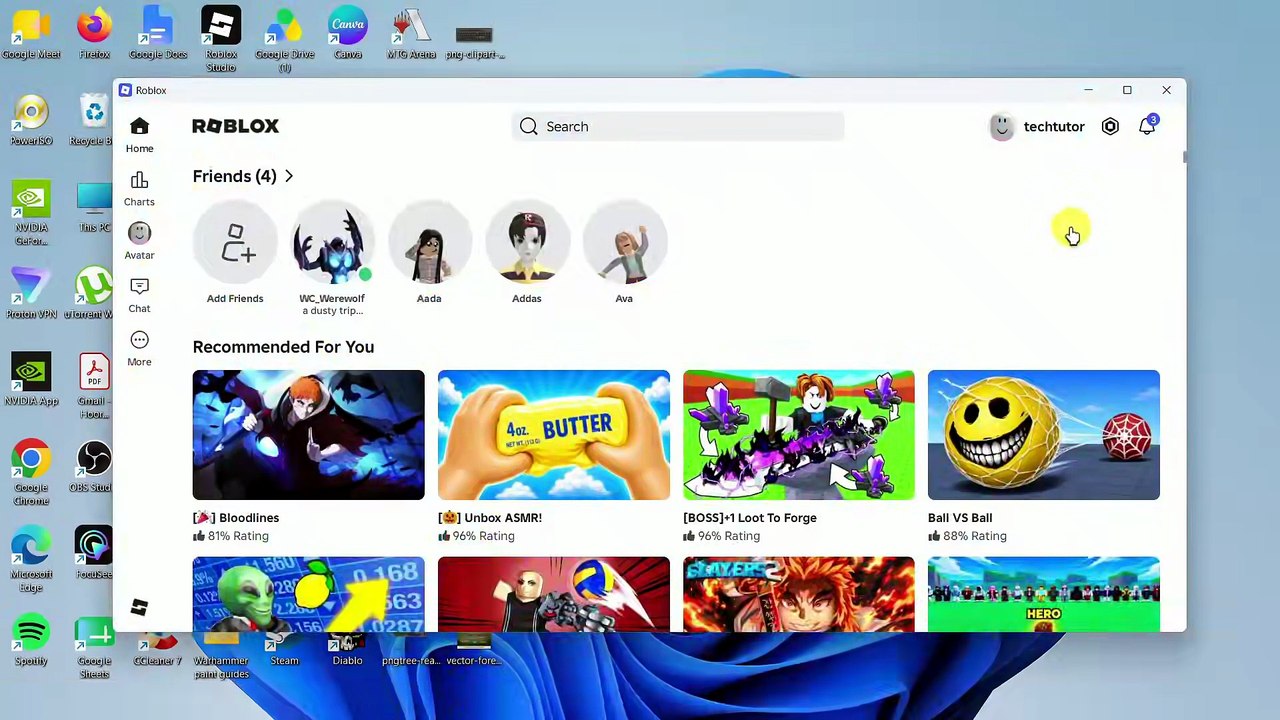Image resolution: width=1280 pixels, height=720 pixels.
Task: Open Proton VPN desktop shortcut
Action: [x=31, y=294]
